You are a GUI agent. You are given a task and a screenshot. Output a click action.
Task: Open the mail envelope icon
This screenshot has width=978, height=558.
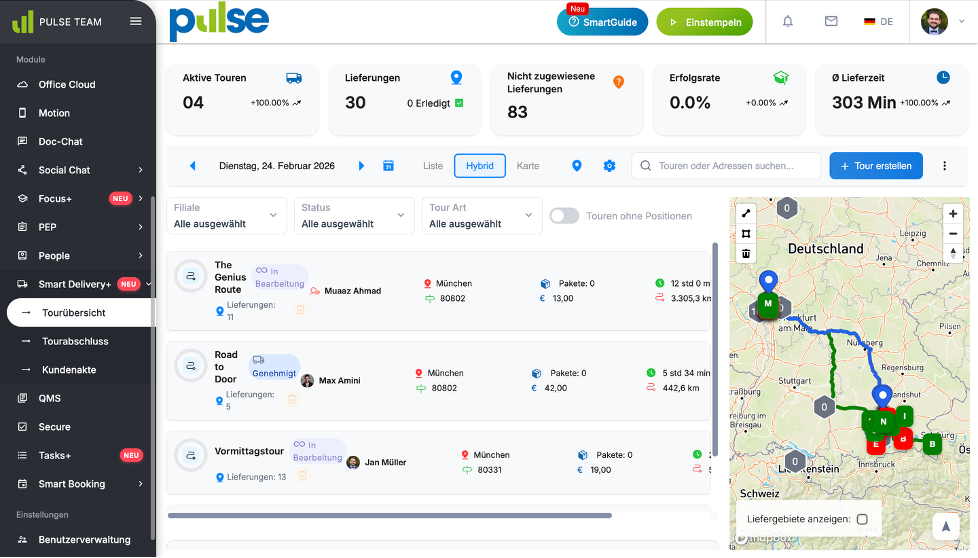pyautogui.click(x=831, y=21)
